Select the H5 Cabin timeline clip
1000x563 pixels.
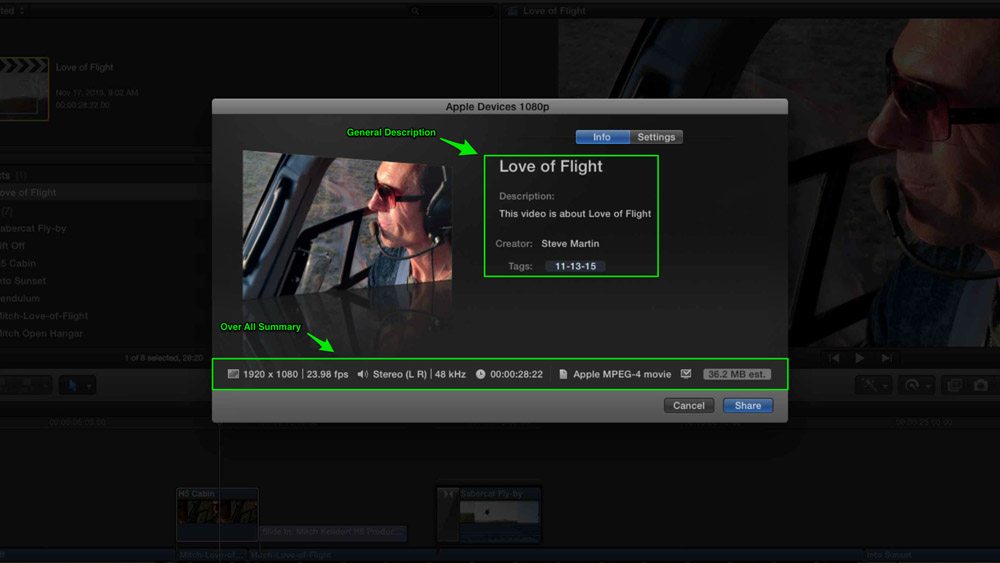(217, 514)
